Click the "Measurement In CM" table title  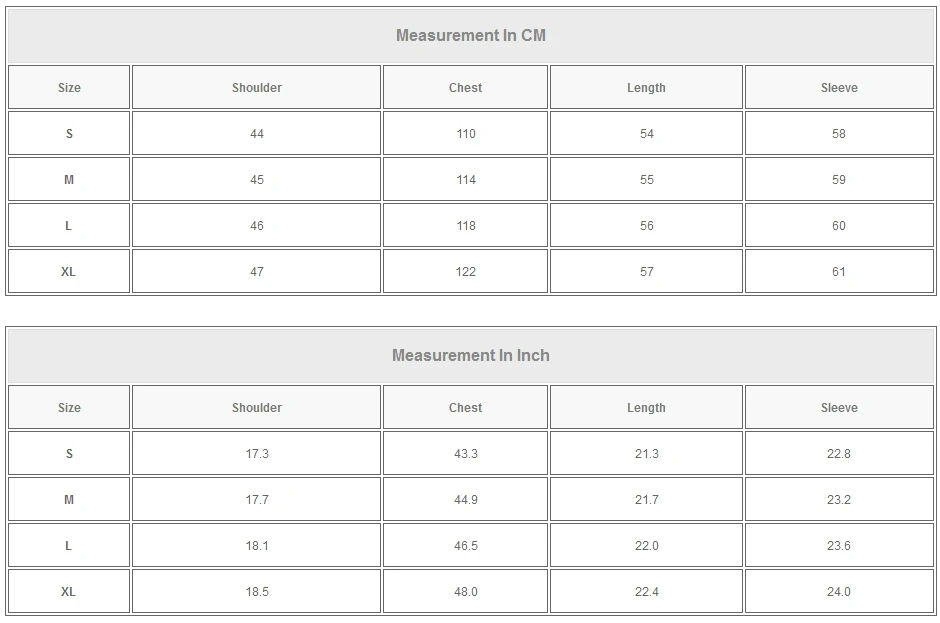470,36
